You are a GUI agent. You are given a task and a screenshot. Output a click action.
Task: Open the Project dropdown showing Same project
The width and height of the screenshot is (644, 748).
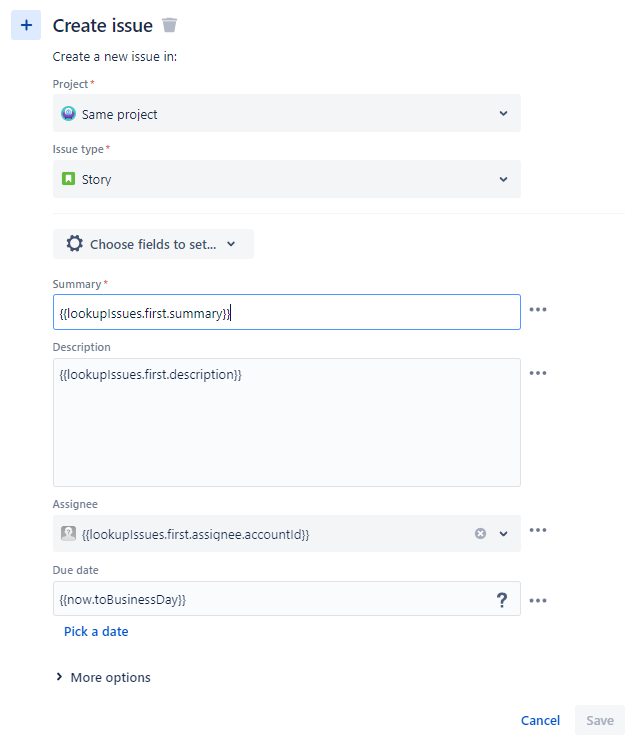286,114
